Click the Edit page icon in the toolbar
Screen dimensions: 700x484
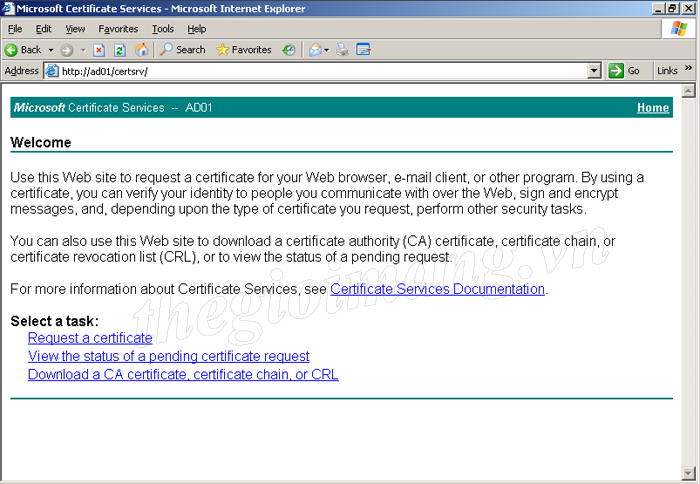click(x=363, y=50)
